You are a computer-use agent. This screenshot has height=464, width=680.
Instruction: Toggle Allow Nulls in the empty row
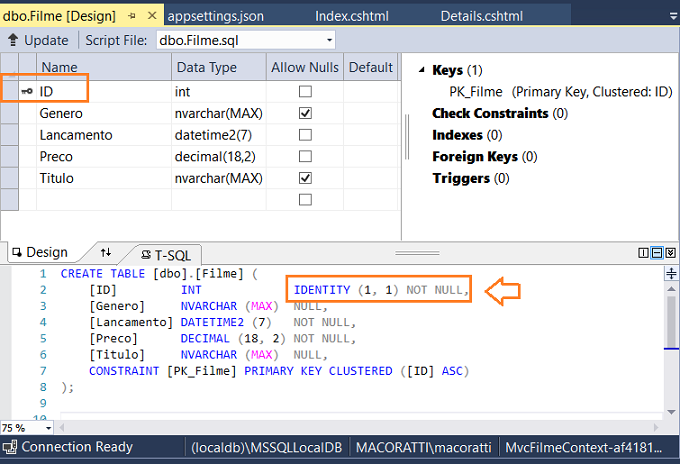click(x=305, y=199)
